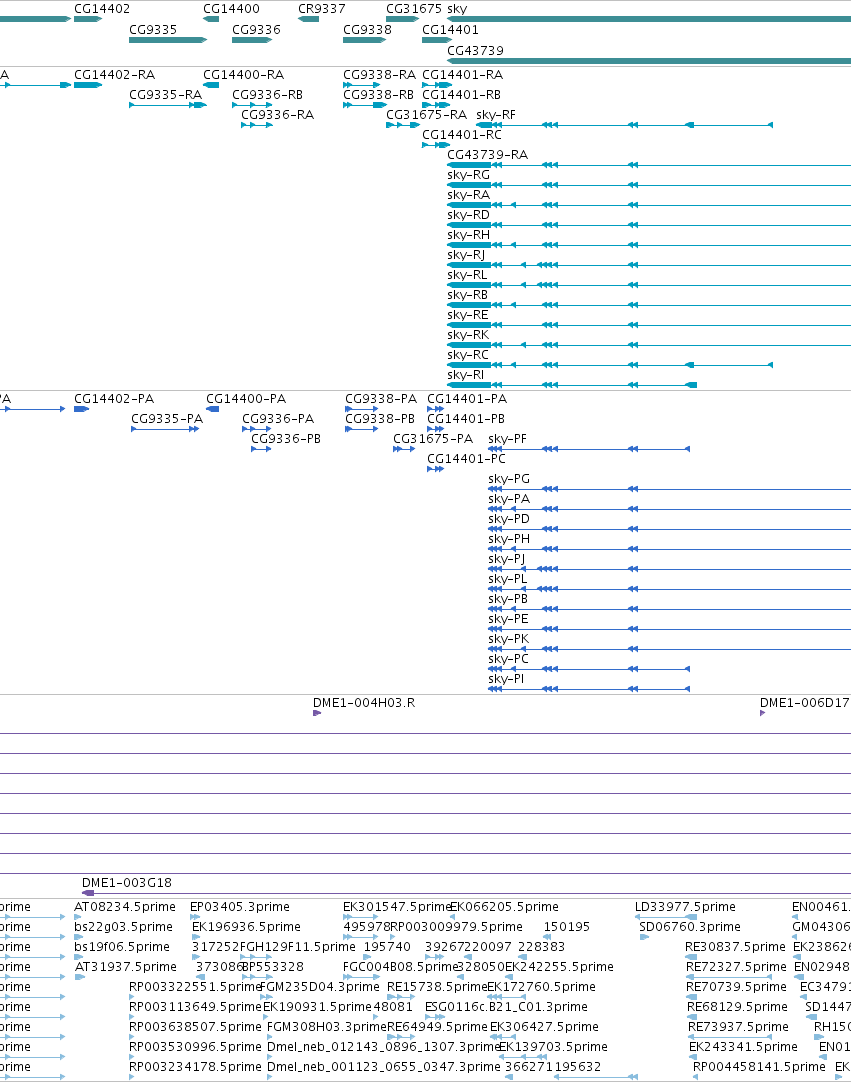Select EST bs19f06.5prime
The width and height of the screenshot is (851, 1082).
coord(122,947)
